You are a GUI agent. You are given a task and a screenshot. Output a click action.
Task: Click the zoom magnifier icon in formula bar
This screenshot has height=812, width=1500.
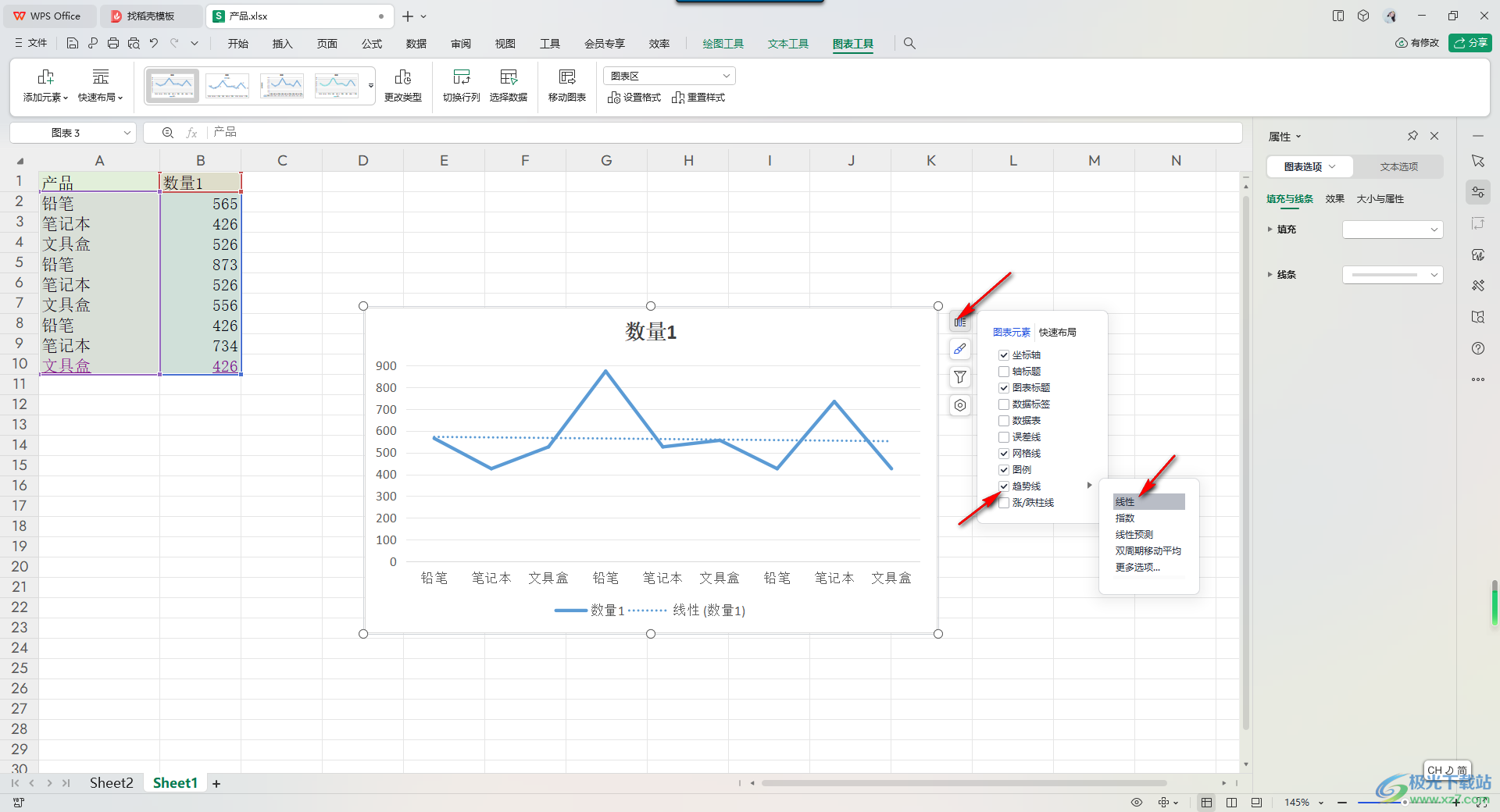[167, 133]
